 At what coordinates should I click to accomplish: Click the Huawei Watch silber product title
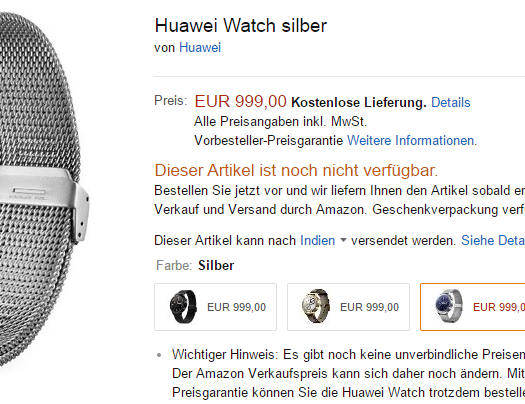pos(240,25)
